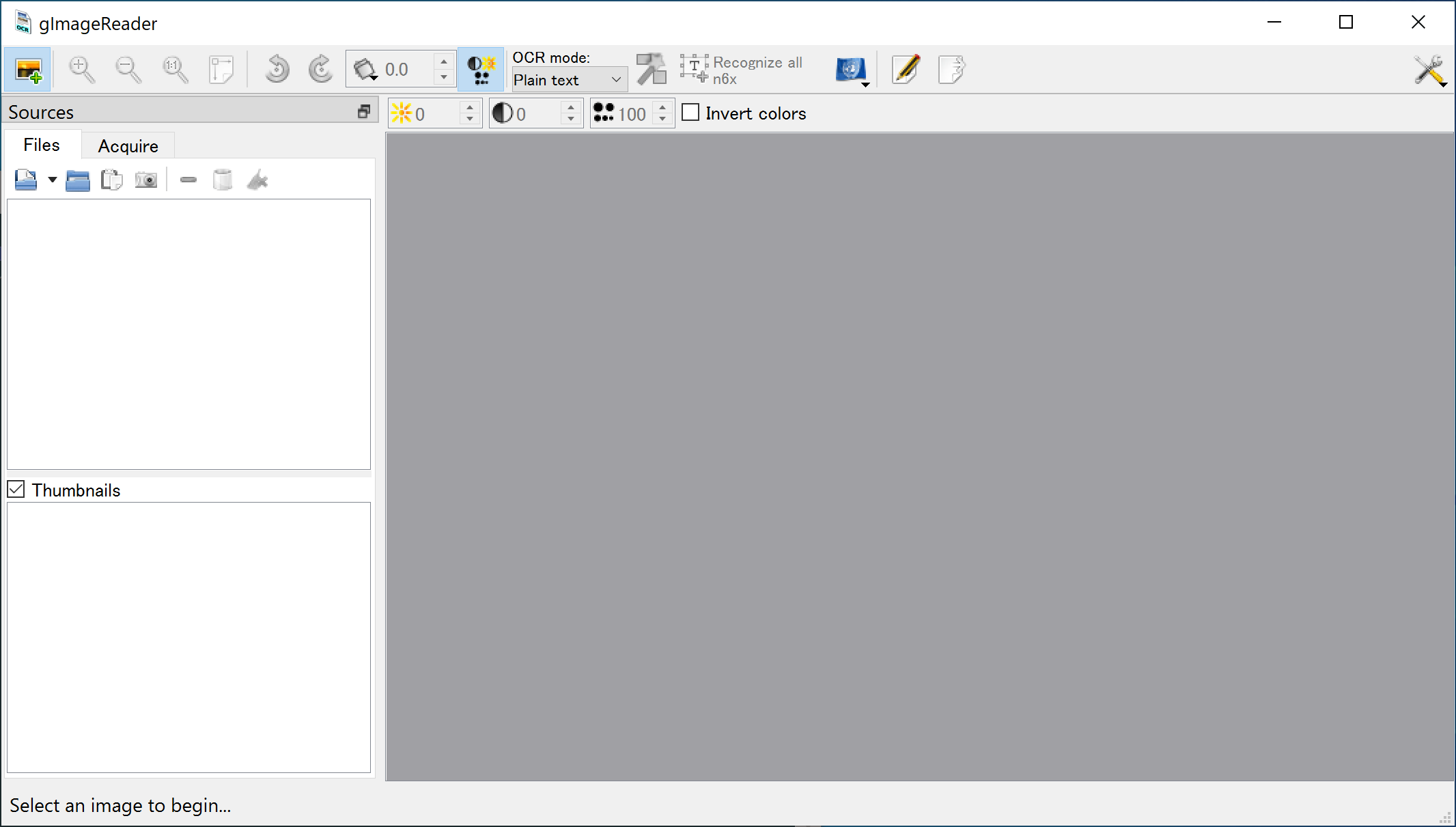Expand the brightness value stepper
This screenshot has height=827, width=1456.
470,106
